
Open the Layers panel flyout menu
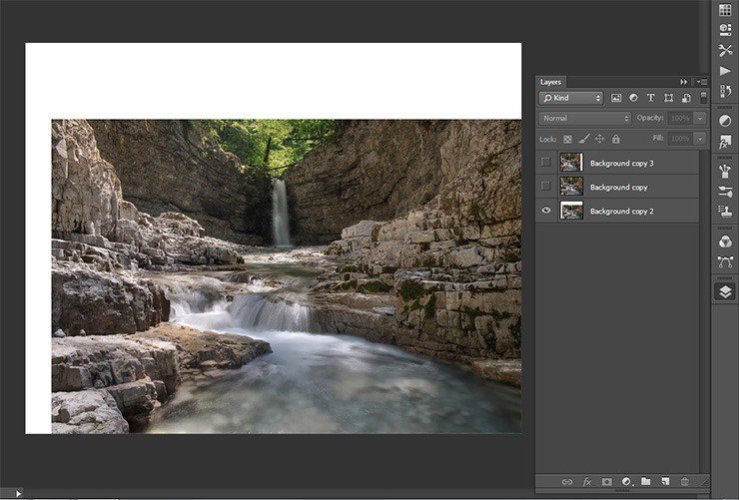701,82
